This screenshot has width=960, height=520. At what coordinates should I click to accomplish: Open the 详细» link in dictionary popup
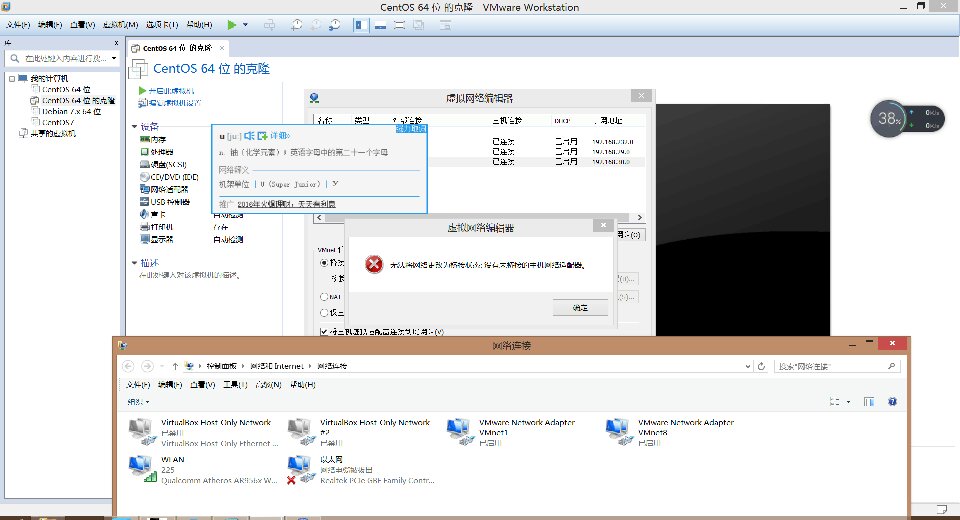pyautogui.click(x=280, y=135)
